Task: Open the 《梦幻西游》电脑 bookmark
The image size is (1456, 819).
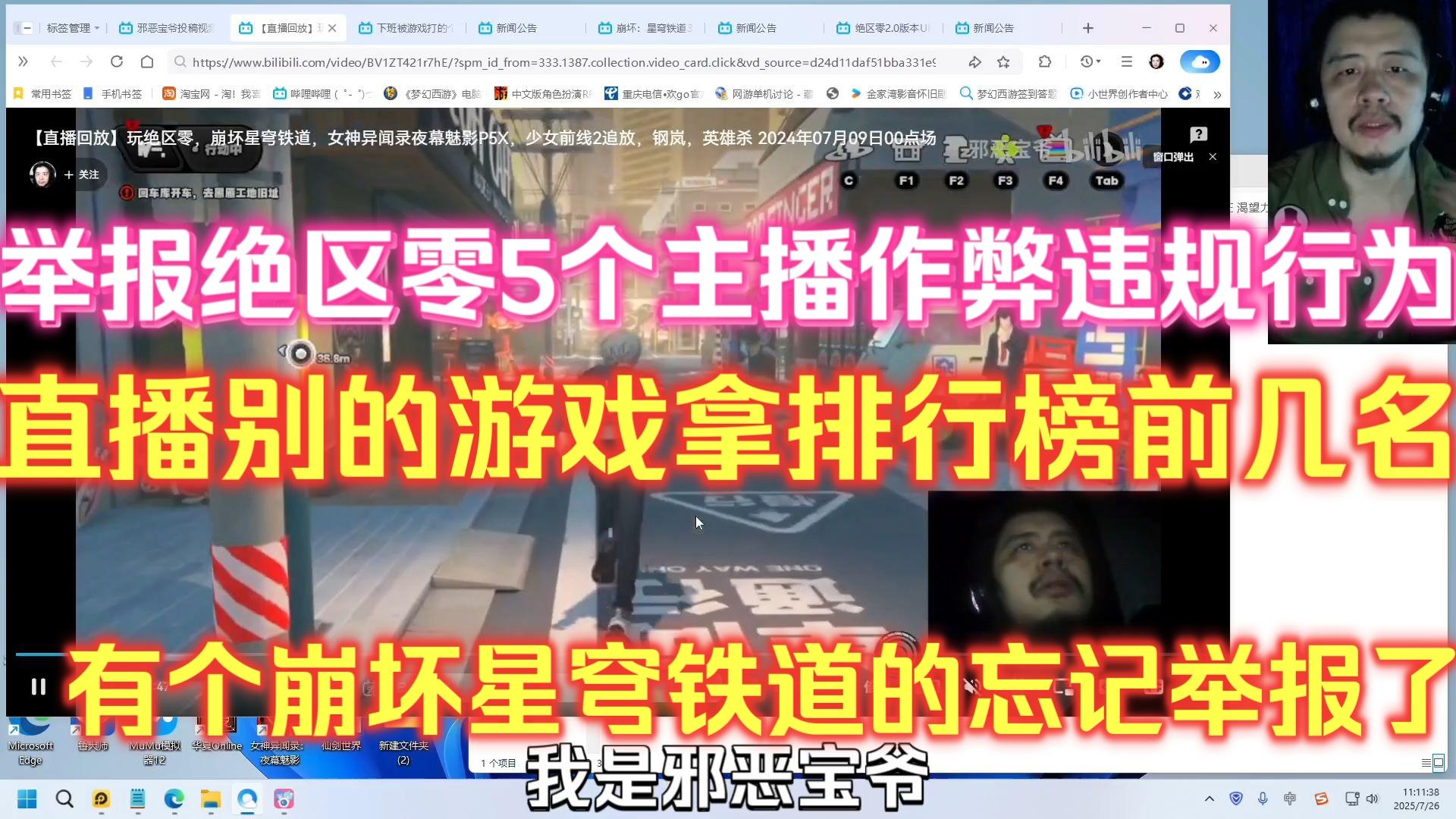Action: pyautogui.click(x=432, y=94)
